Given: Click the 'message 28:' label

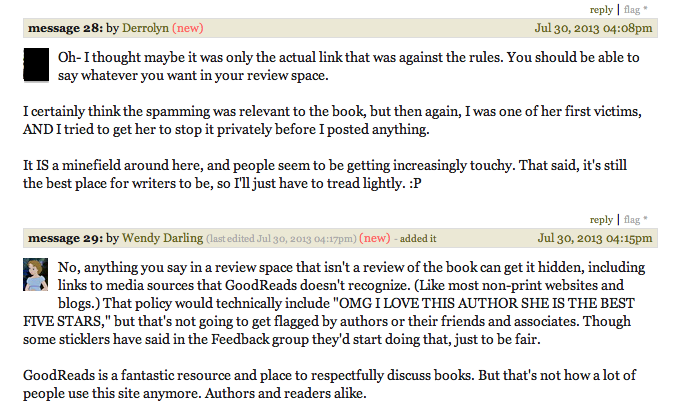Looking at the screenshot, I should click(x=65, y=28).
